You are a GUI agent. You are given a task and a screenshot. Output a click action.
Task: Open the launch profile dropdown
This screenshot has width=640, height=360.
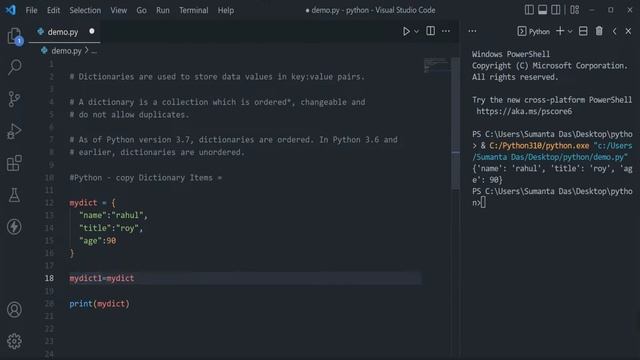[570, 31]
